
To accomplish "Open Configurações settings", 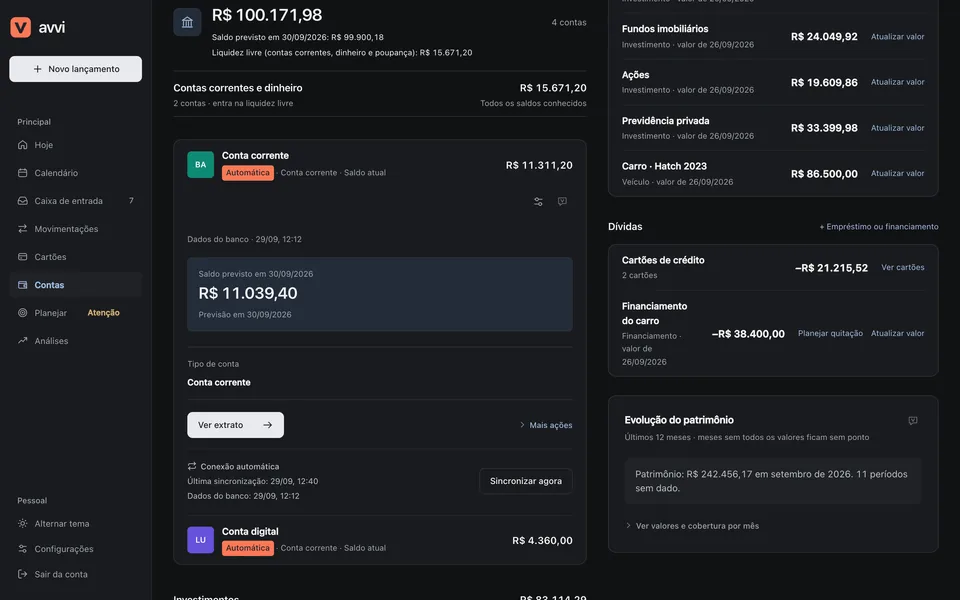I will tap(75, 549).
